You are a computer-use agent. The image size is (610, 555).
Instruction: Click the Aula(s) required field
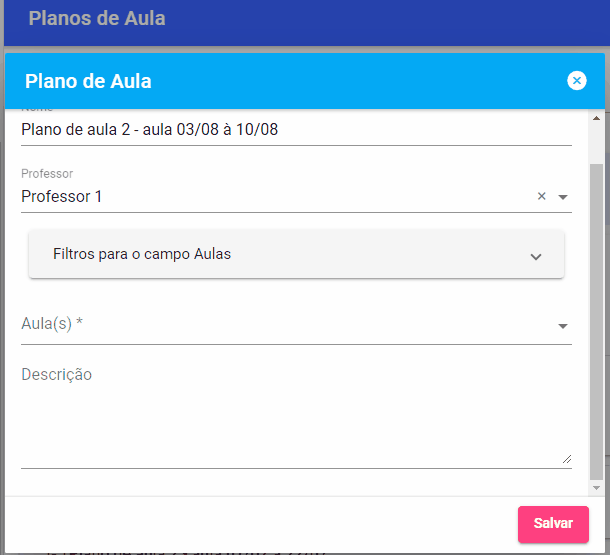[296, 325]
